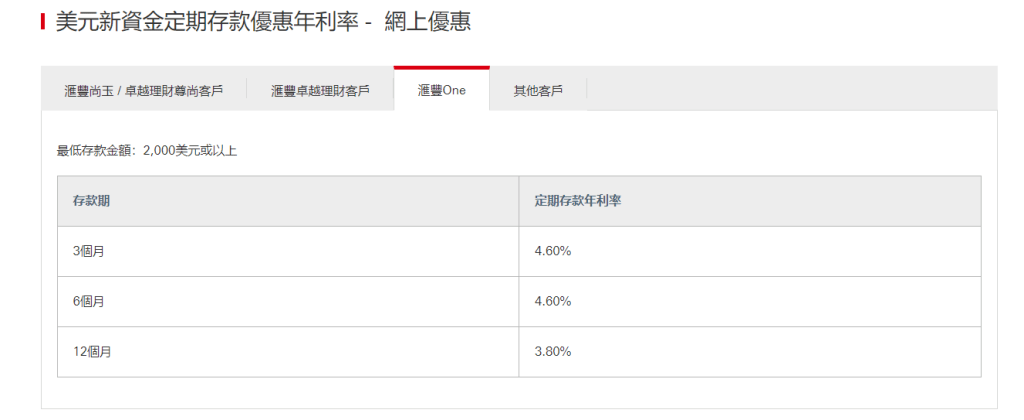Select the 3個月 deposit period cell

89,251
